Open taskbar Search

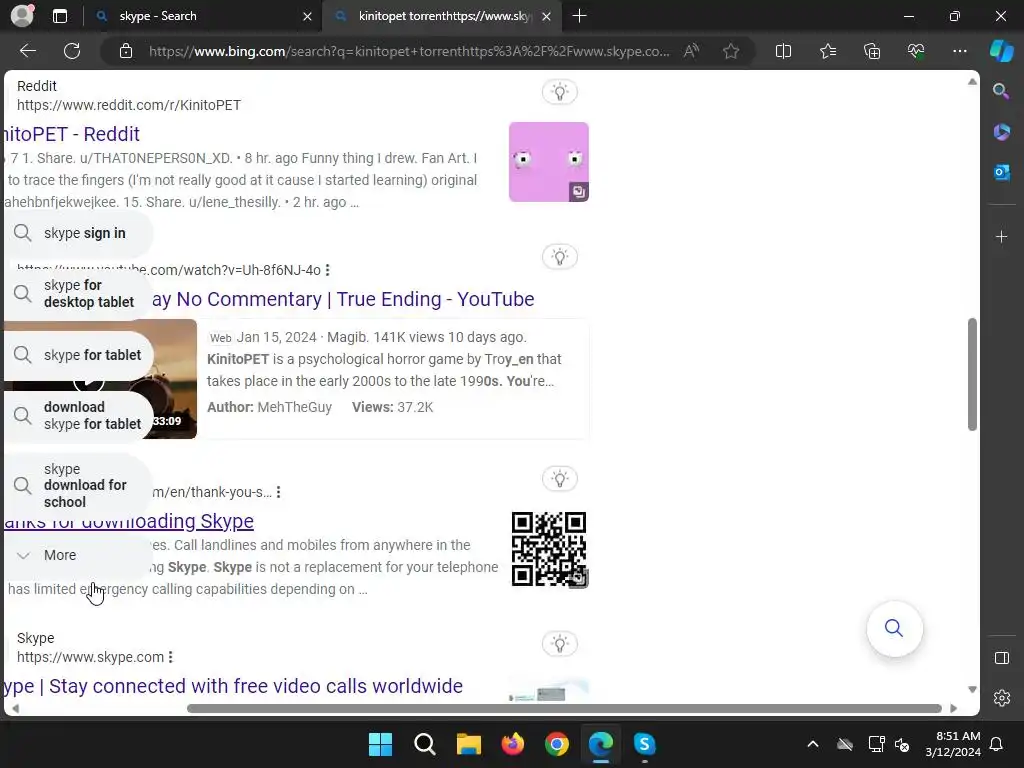(x=424, y=744)
